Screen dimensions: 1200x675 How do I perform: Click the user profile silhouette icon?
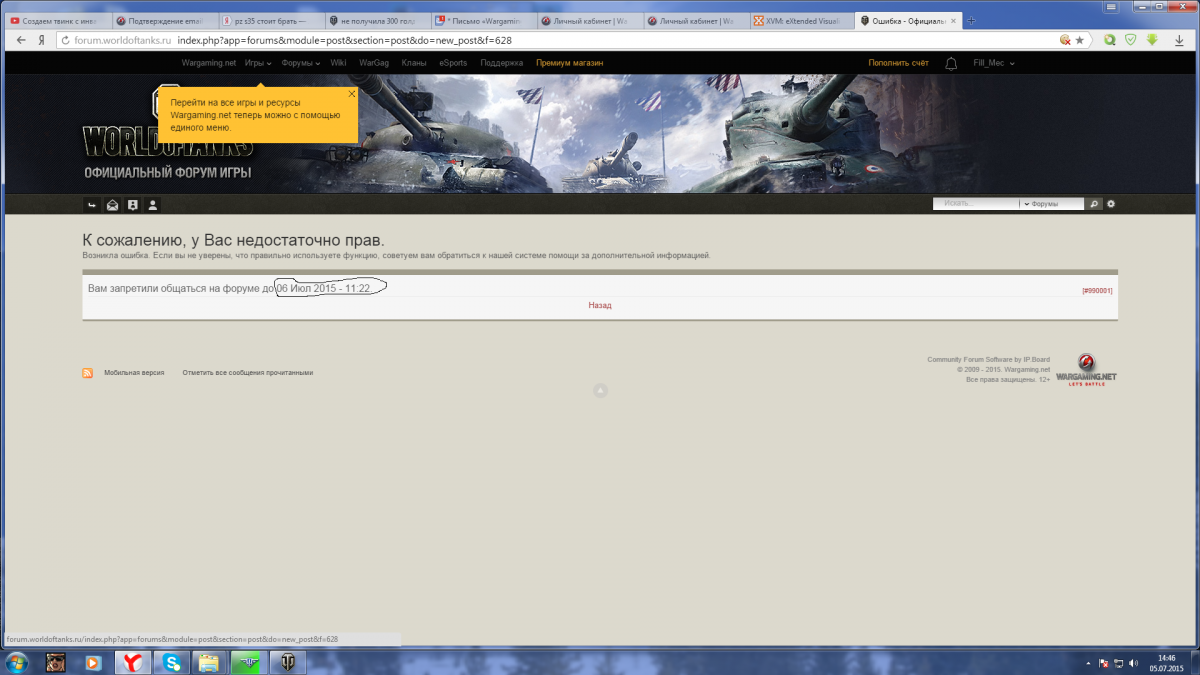tap(153, 205)
